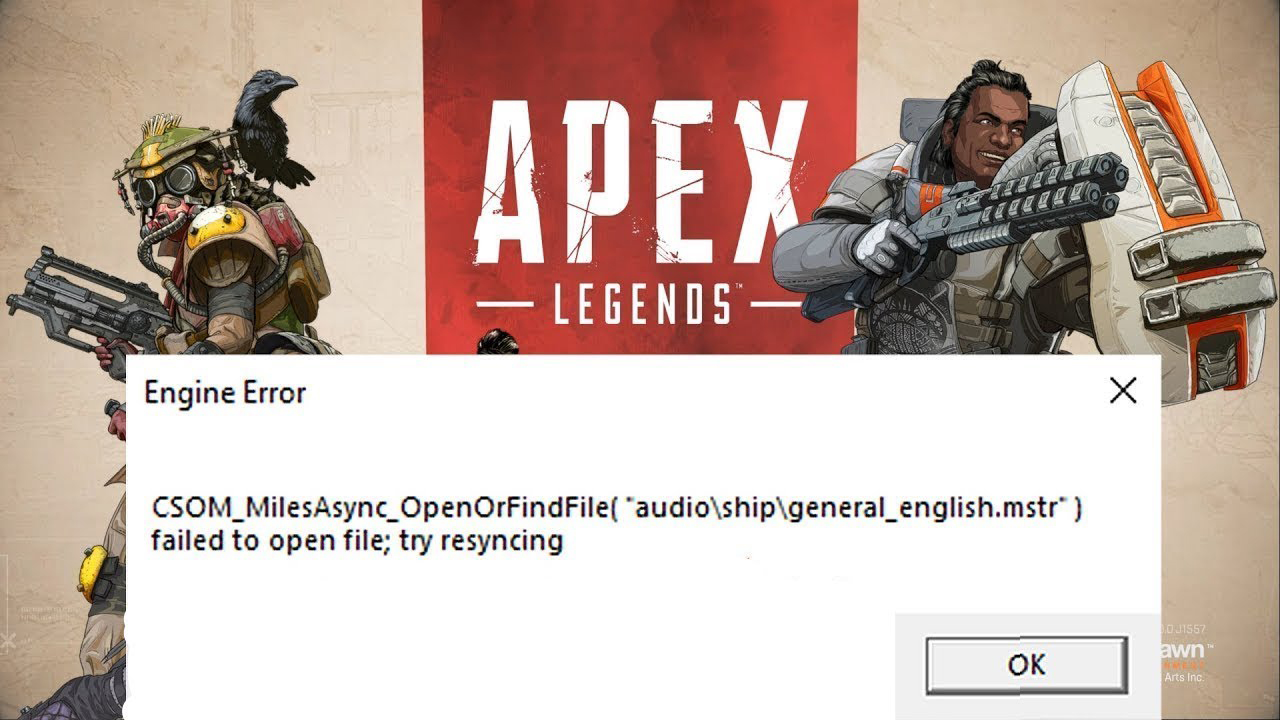Click the OK button in Engine Error dialog
The width and height of the screenshot is (1280, 720).
click(x=1026, y=664)
